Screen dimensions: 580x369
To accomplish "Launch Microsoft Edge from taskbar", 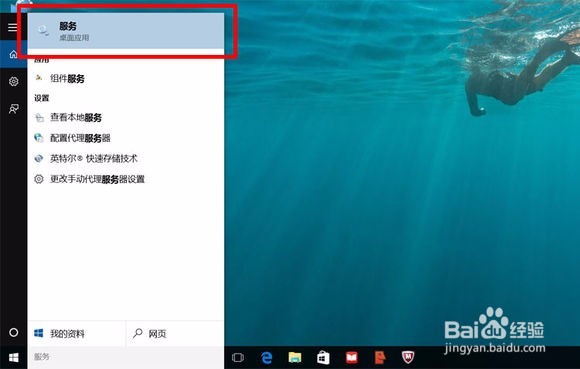I will point(266,358).
